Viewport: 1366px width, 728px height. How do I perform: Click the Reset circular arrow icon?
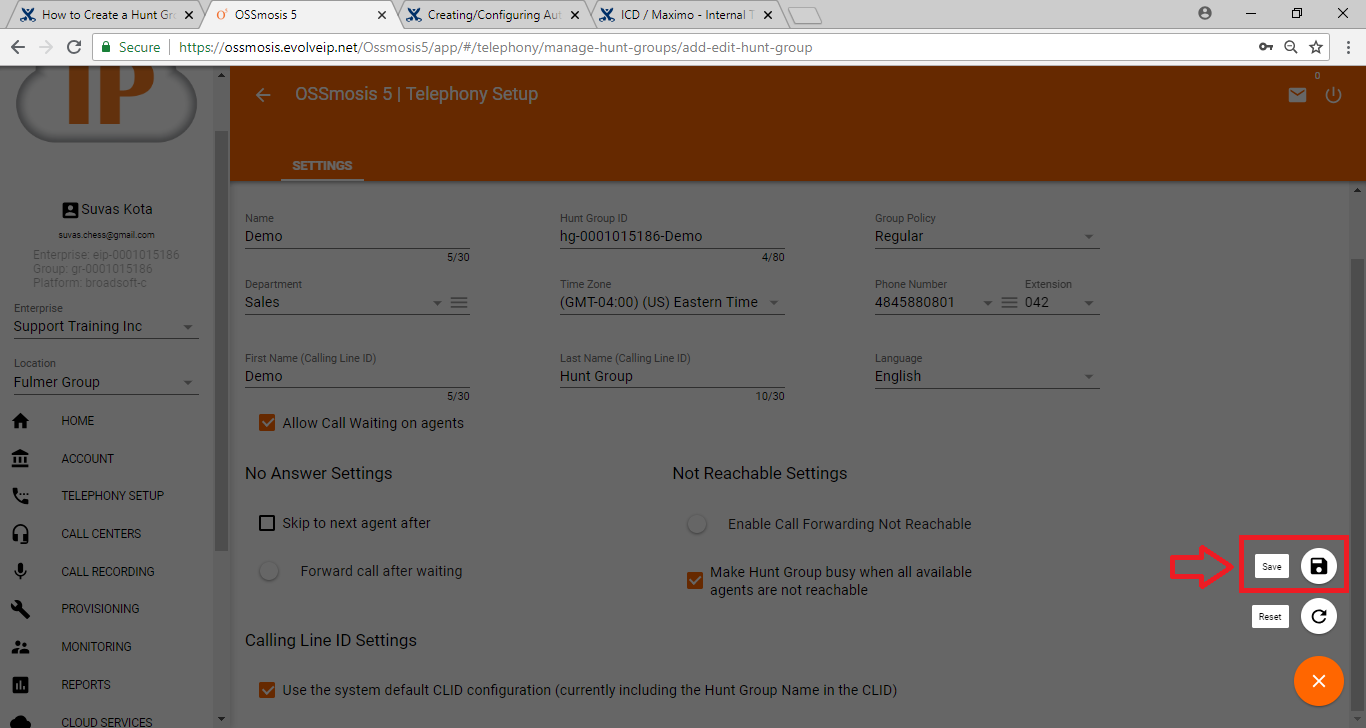(1318, 616)
